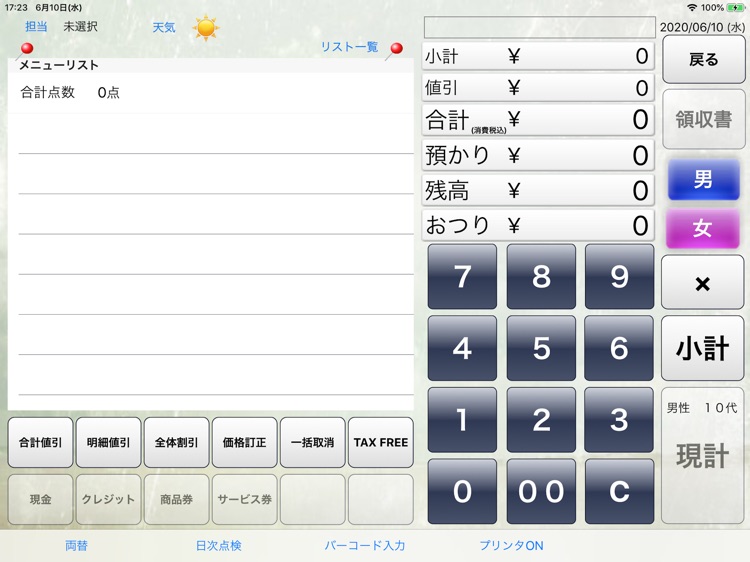Select the 男 male gender button
The width and height of the screenshot is (750, 562).
coord(703,179)
